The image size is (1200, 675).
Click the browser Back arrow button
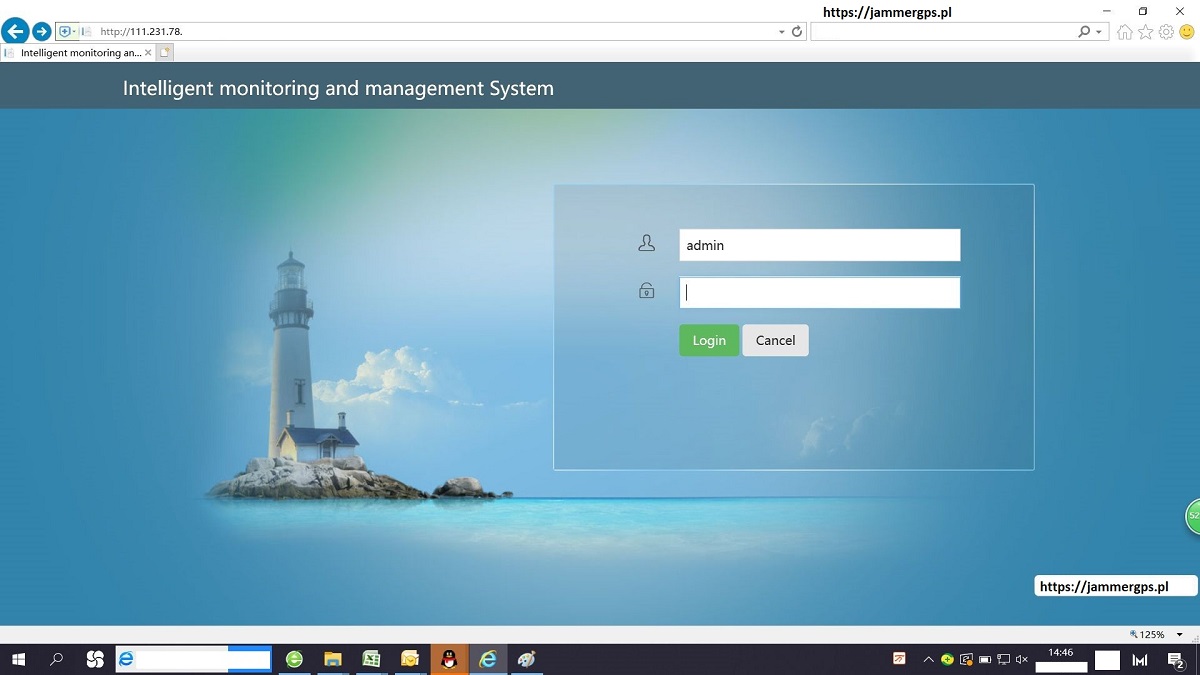pyautogui.click(x=15, y=32)
